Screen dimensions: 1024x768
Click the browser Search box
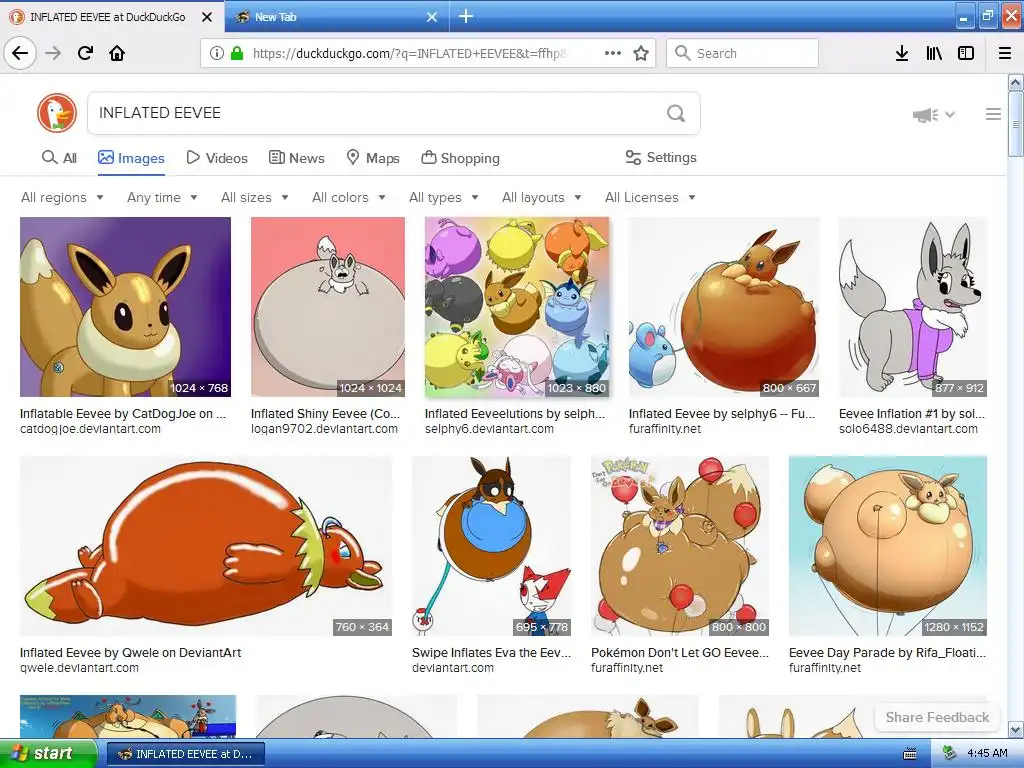[743, 53]
